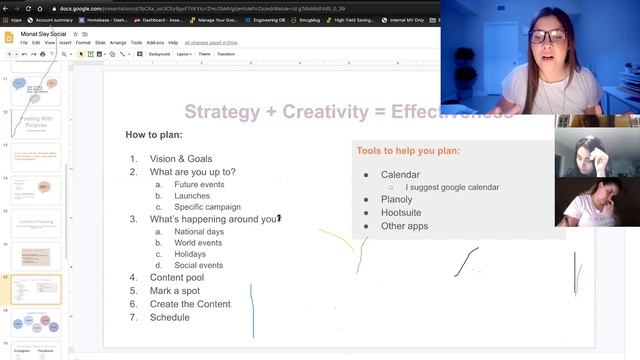Viewport: 640px width, 360px height.
Task: Click the Zoom magnifier tool
Action: [64, 54]
